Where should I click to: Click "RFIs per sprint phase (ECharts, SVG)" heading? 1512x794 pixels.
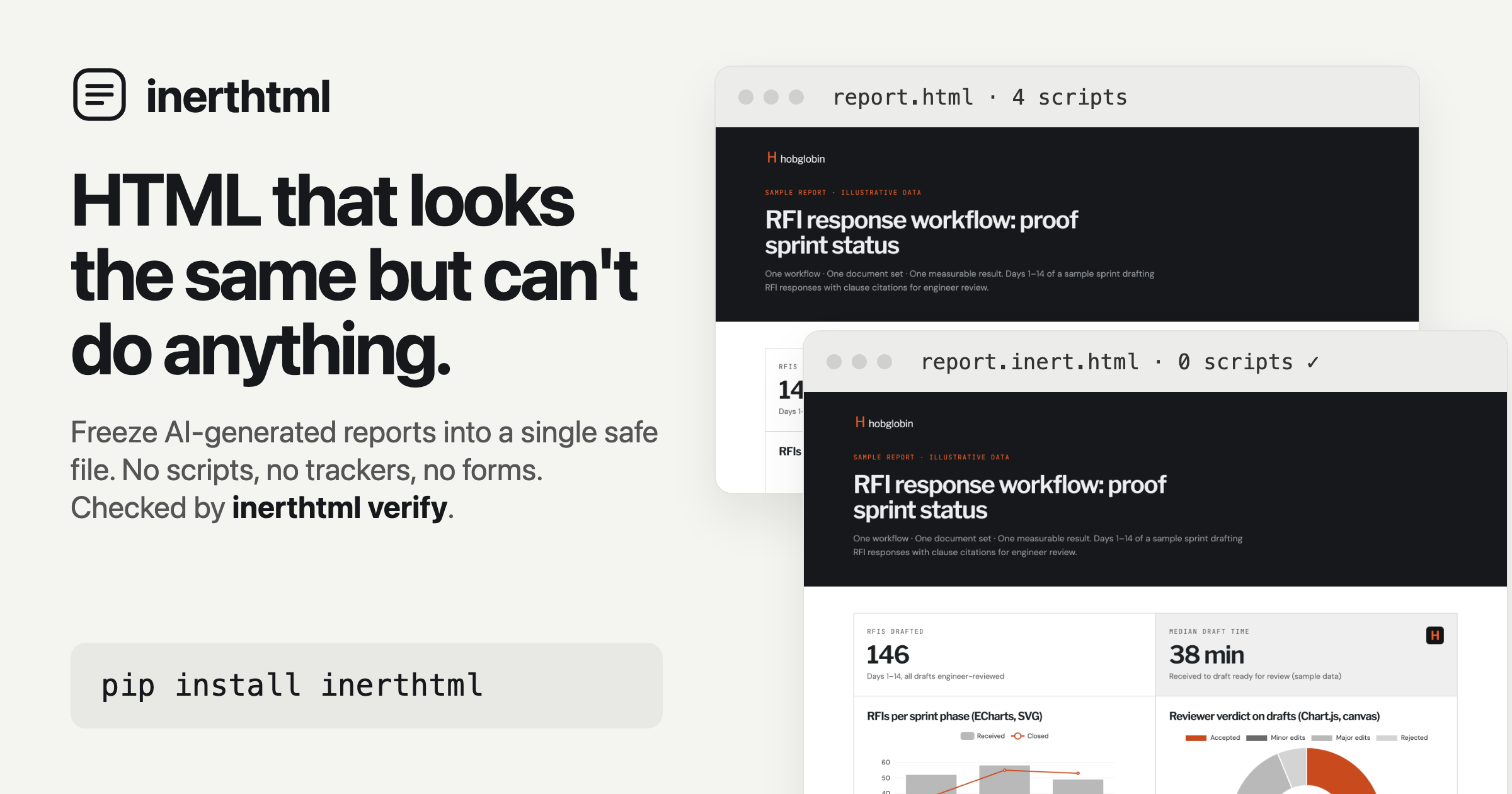pyautogui.click(x=954, y=716)
